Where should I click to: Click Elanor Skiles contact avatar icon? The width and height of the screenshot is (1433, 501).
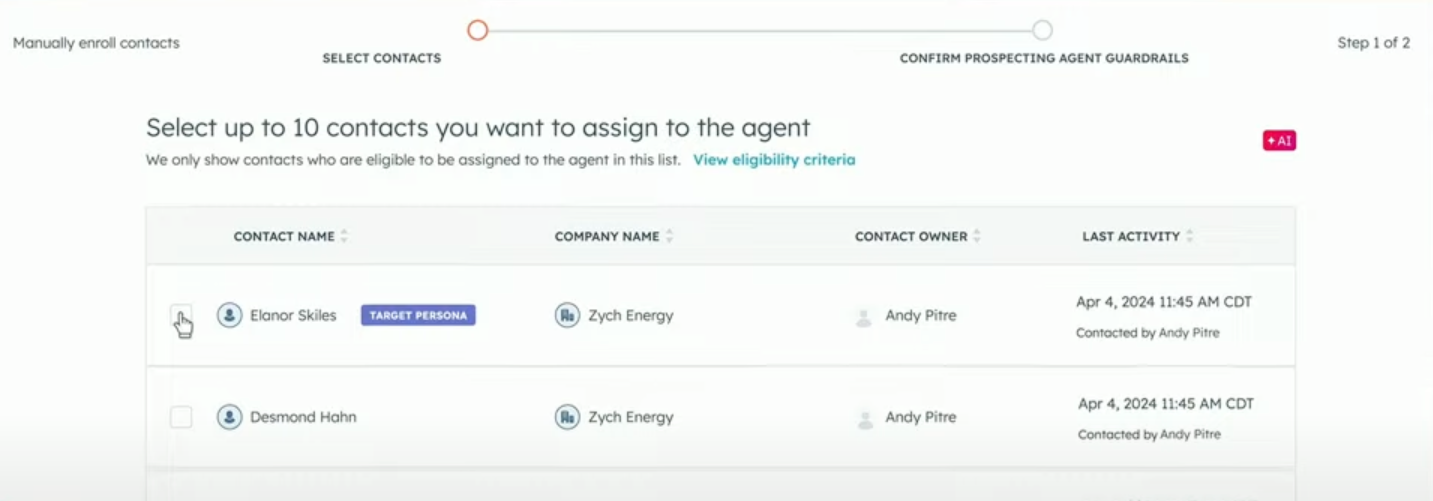(x=230, y=315)
